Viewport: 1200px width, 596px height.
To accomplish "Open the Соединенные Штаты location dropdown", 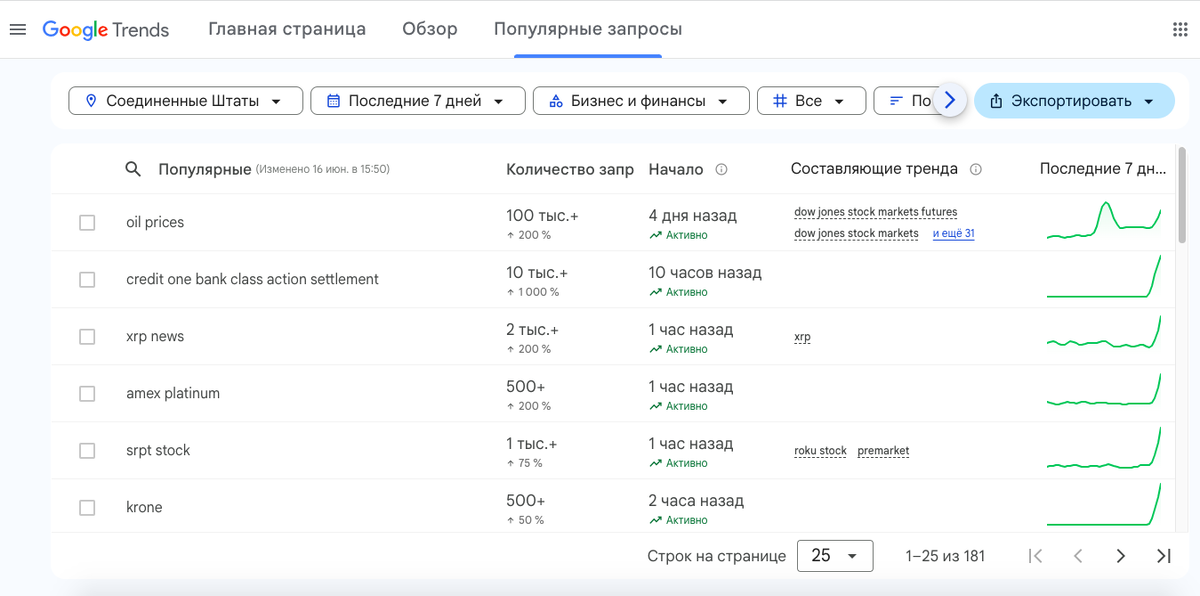I will tap(186, 101).
